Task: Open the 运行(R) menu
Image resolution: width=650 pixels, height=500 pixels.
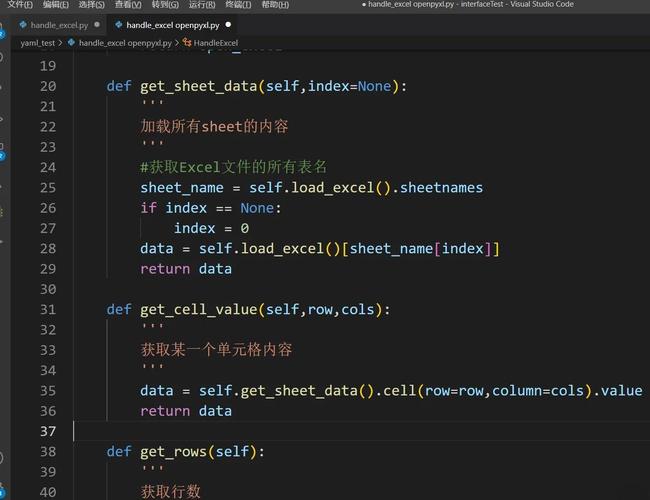Action: tap(202, 5)
